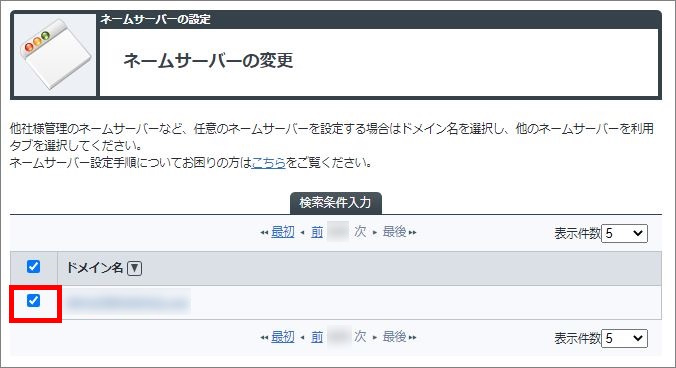Click the nameserver settings window icon
676x368 pixels.
point(55,54)
